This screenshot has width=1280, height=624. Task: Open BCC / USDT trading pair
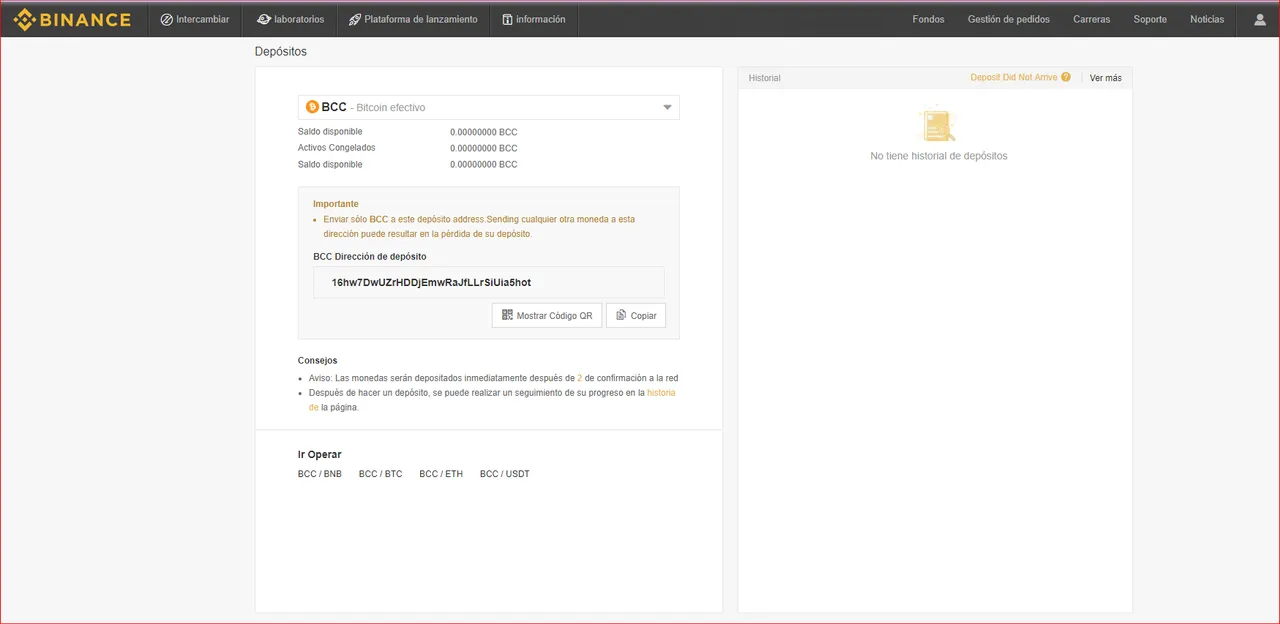505,474
